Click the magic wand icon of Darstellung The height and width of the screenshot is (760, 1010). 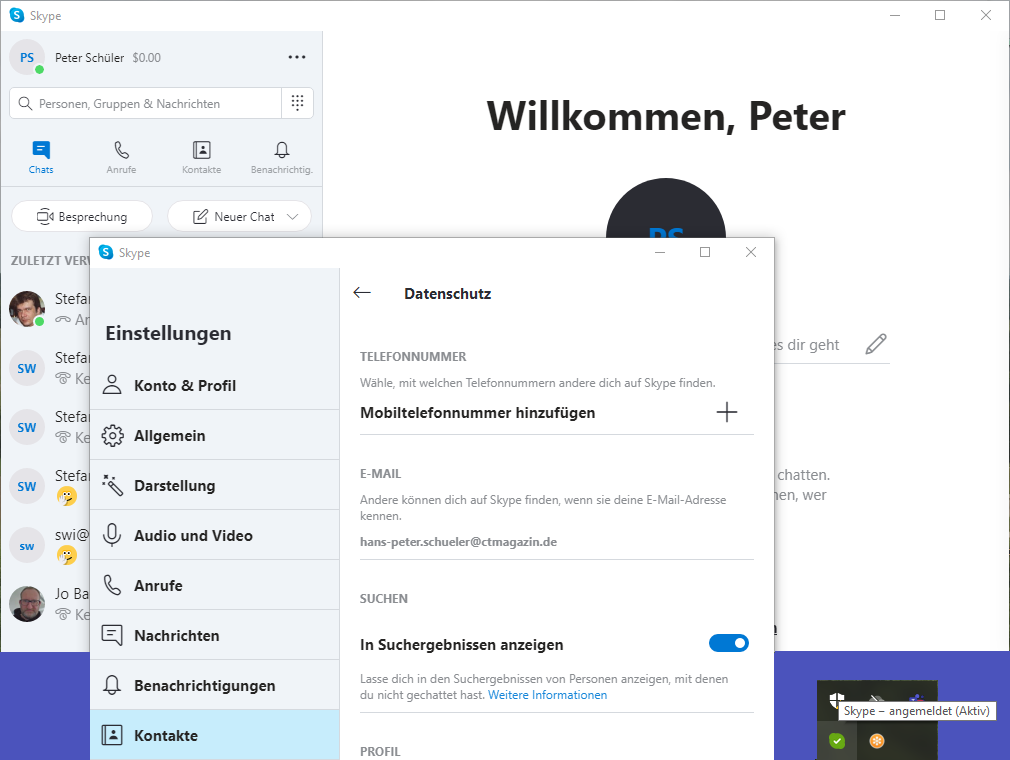click(x=112, y=485)
